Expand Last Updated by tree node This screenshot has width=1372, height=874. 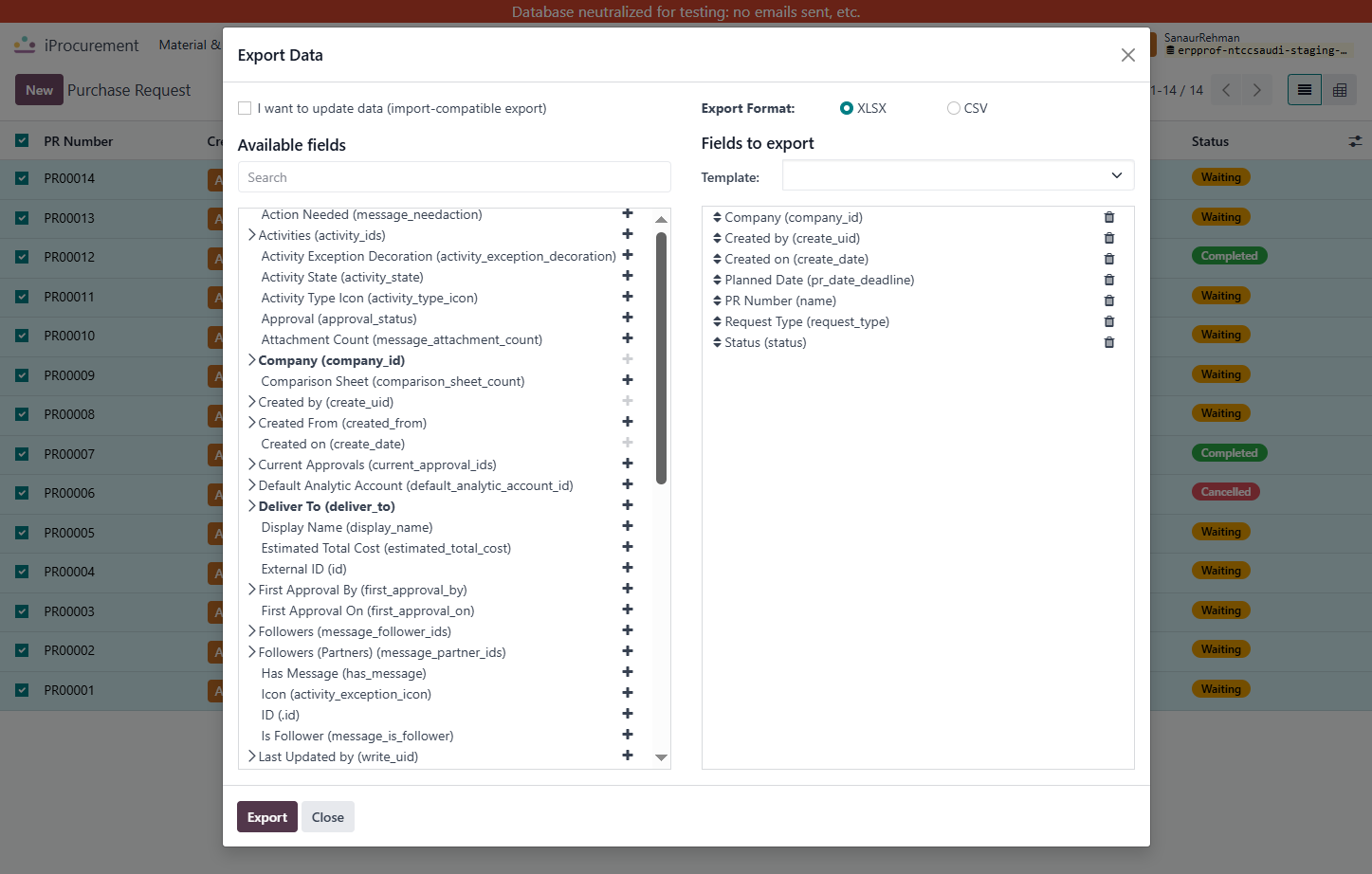[251, 756]
